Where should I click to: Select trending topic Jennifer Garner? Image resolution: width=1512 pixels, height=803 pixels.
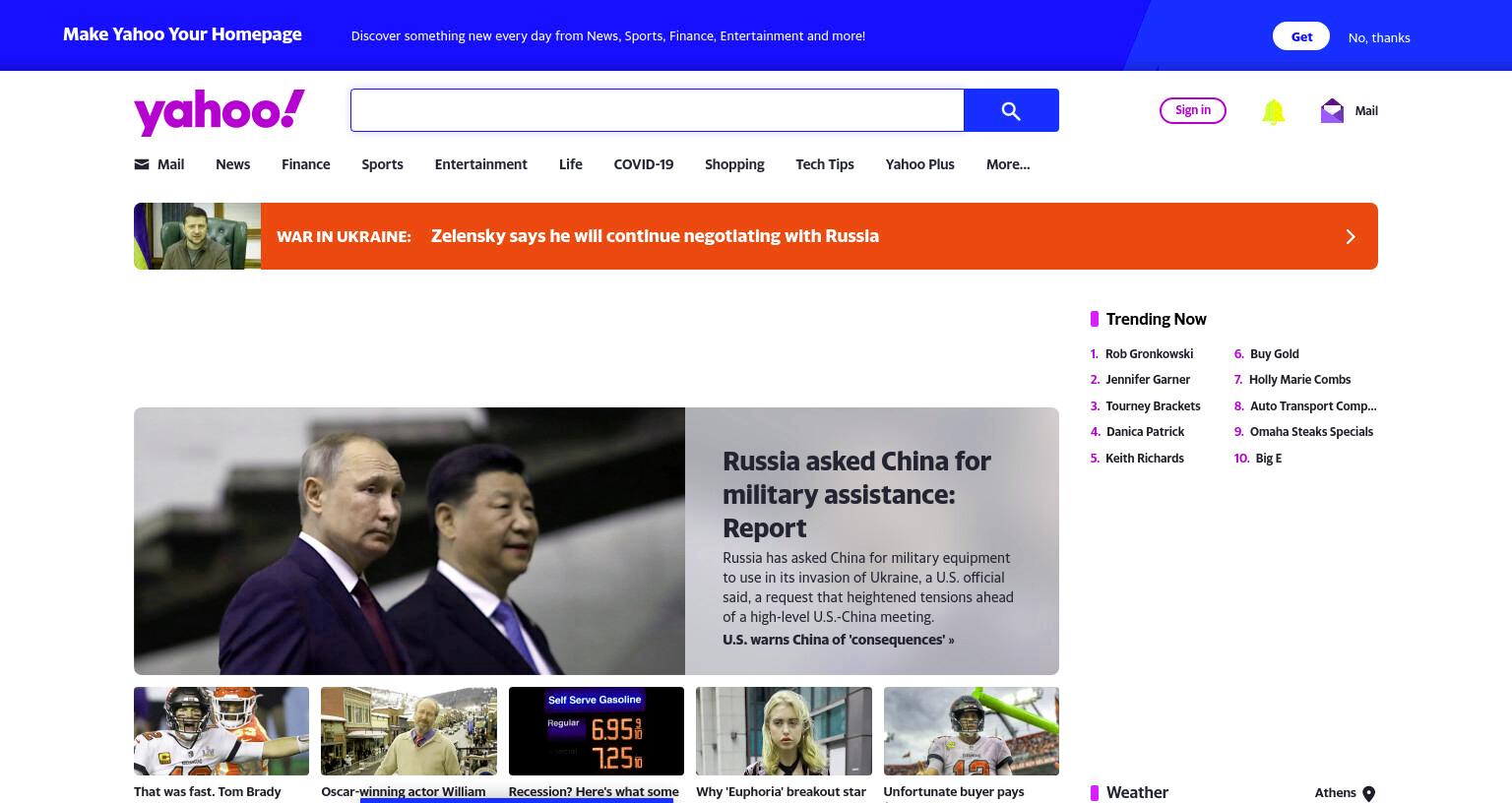coord(1148,380)
